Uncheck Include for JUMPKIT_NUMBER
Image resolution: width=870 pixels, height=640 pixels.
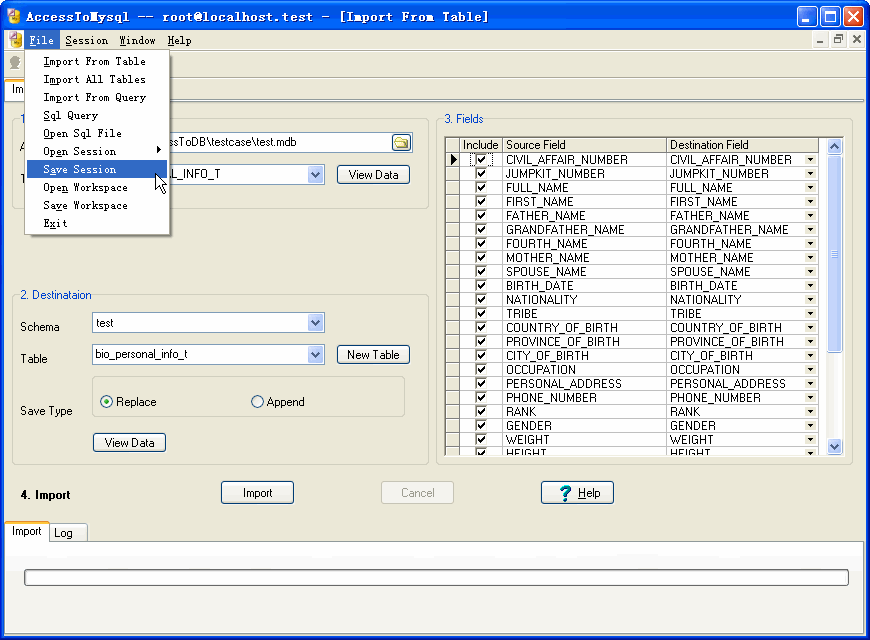(x=481, y=174)
